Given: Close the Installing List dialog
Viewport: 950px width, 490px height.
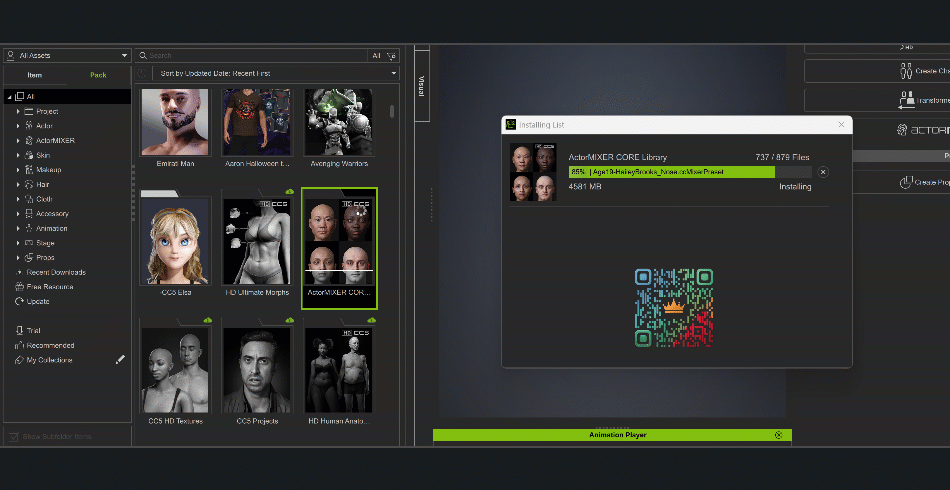Looking at the screenshot, I should [x=841, y=125].
